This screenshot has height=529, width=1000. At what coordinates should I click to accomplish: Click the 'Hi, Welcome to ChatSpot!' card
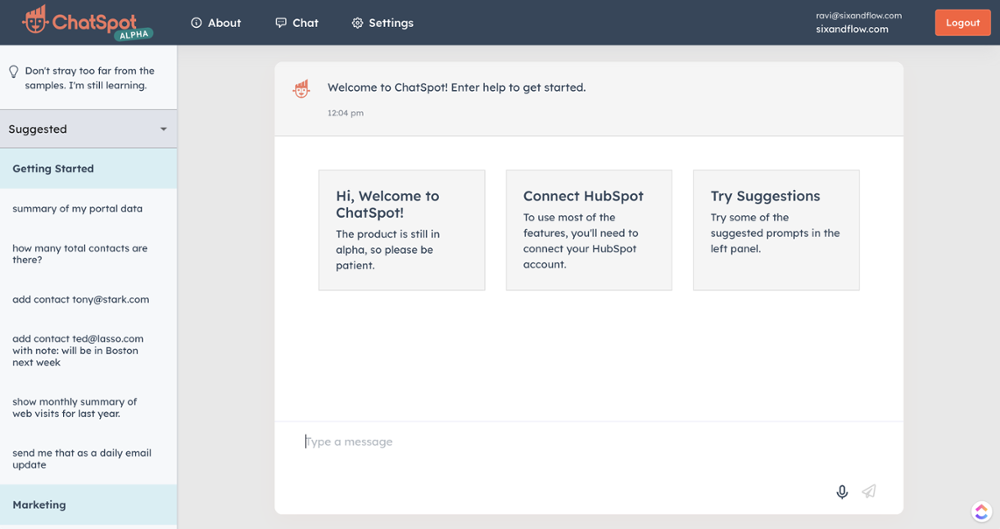[x=402, y=230]
